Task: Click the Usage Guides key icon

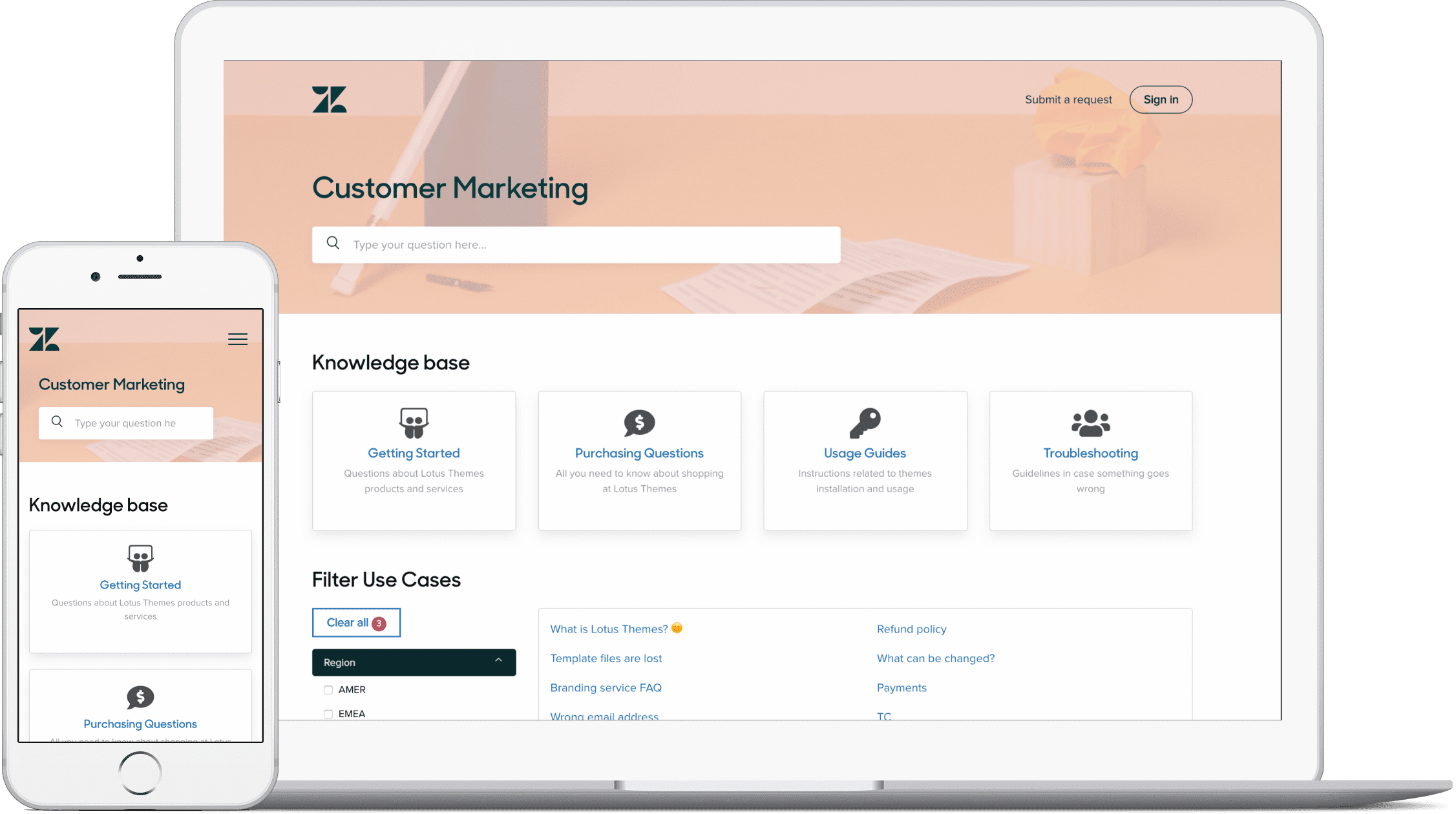Action: (863, 419)
